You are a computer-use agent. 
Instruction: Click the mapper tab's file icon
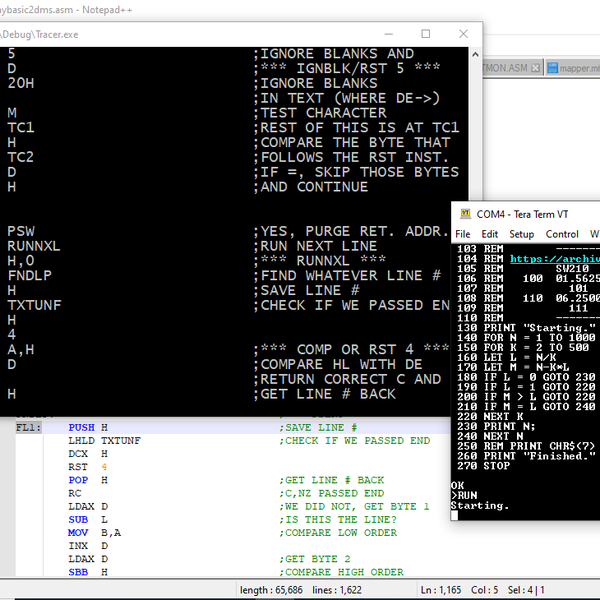[552, 68]
